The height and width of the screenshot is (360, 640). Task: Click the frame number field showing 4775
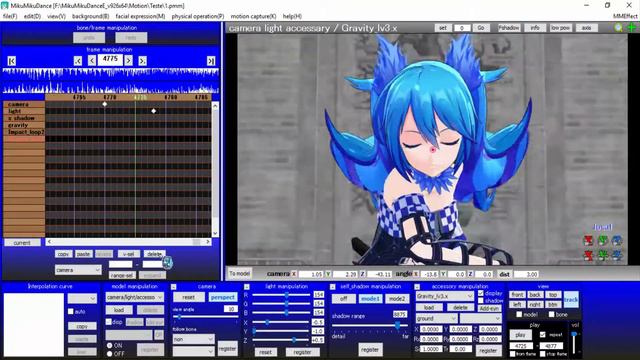tap(110, 59)
